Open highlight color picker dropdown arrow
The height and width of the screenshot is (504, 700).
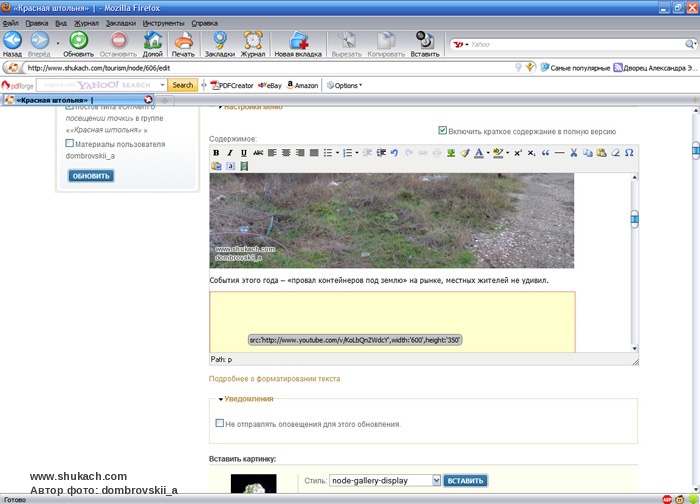508,153
